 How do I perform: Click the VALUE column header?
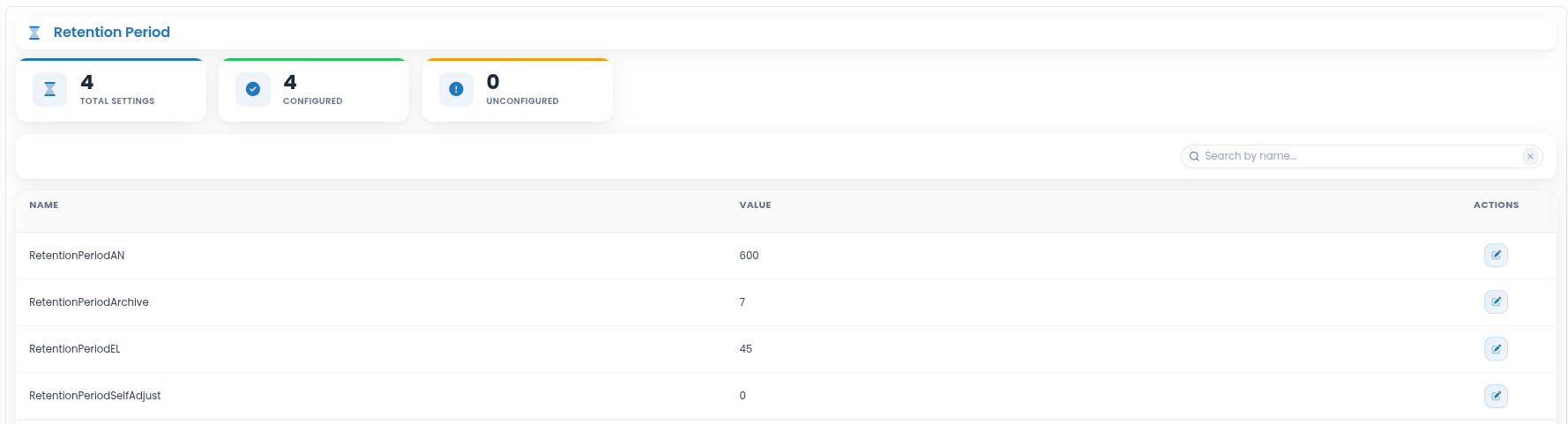[x=755, y=205]
